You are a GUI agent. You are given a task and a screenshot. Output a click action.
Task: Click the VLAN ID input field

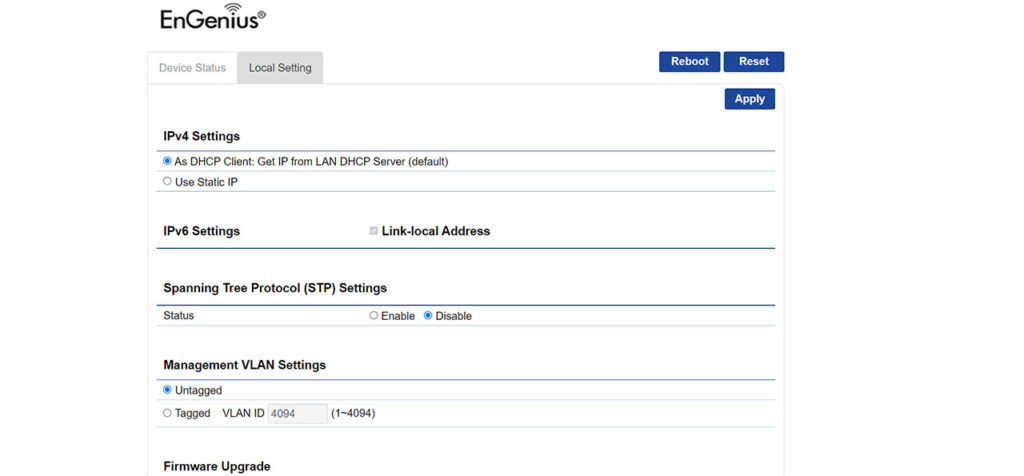pos(297,413)
